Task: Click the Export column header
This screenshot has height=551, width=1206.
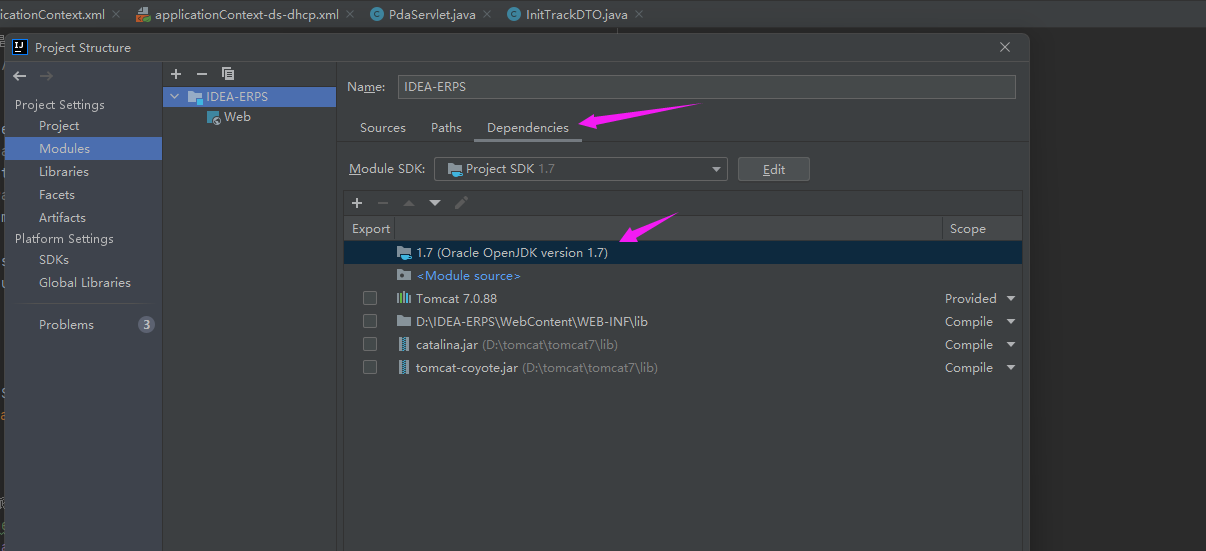Action: pos(371,229)
